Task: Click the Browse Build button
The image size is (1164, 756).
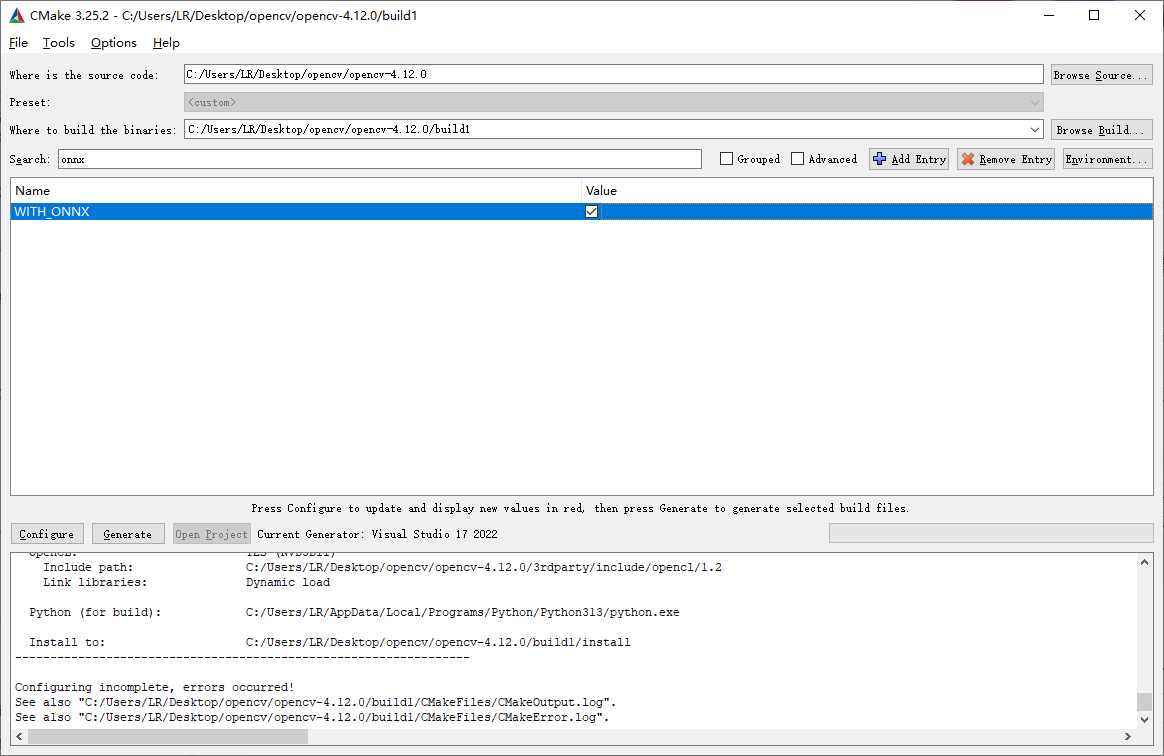Action: pyautogui.click(x=1102, y=129)
